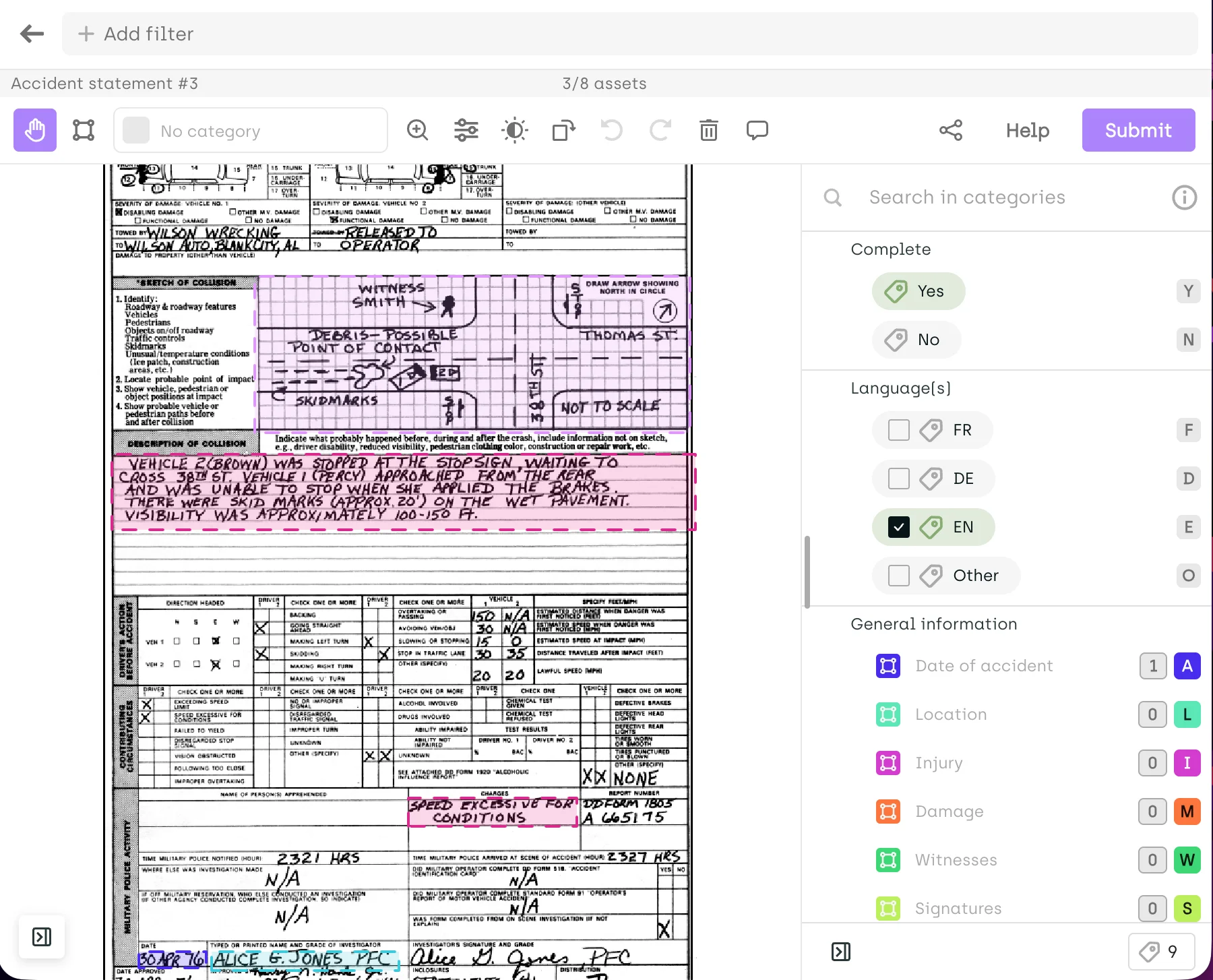Open the comment bubble tool
This screenshot has height=980, width=1213.
click(x=757, y=130)
